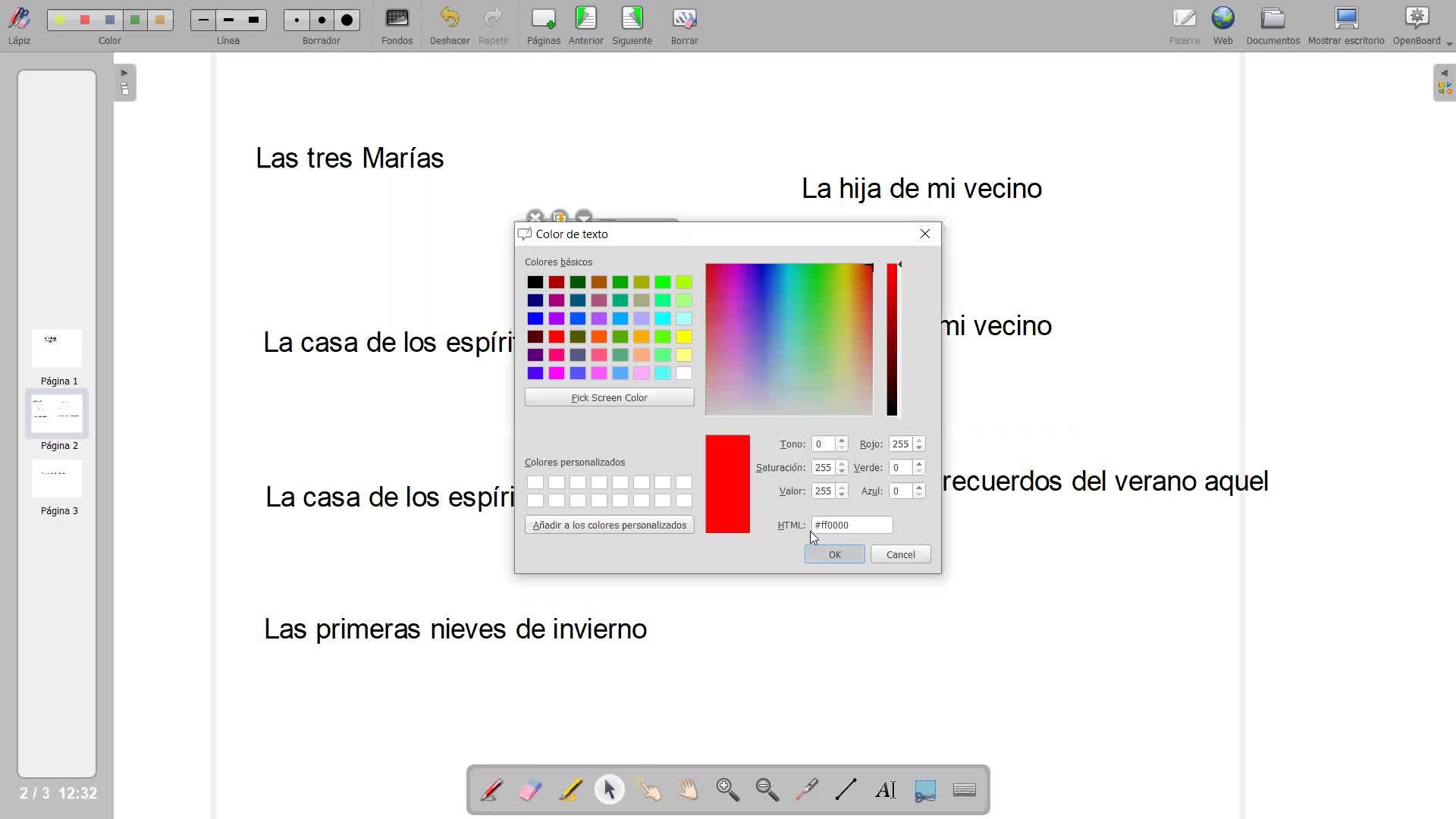Image resolution: width=1456 pixels, height=819 pixels.
Task: Pick the yellow basic color swatch
Action: point(684,337)
